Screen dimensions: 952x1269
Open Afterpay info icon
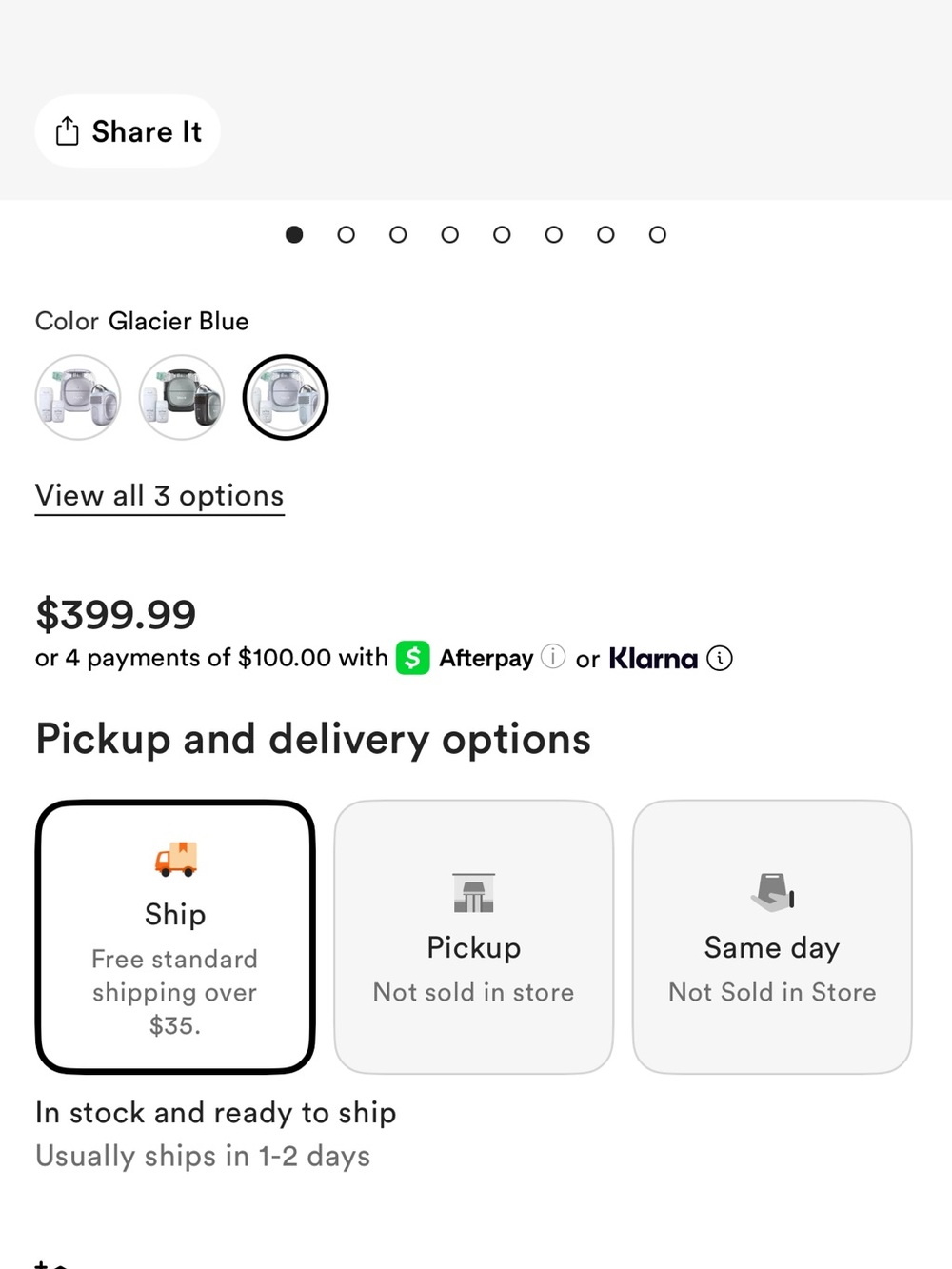point(553,657)
